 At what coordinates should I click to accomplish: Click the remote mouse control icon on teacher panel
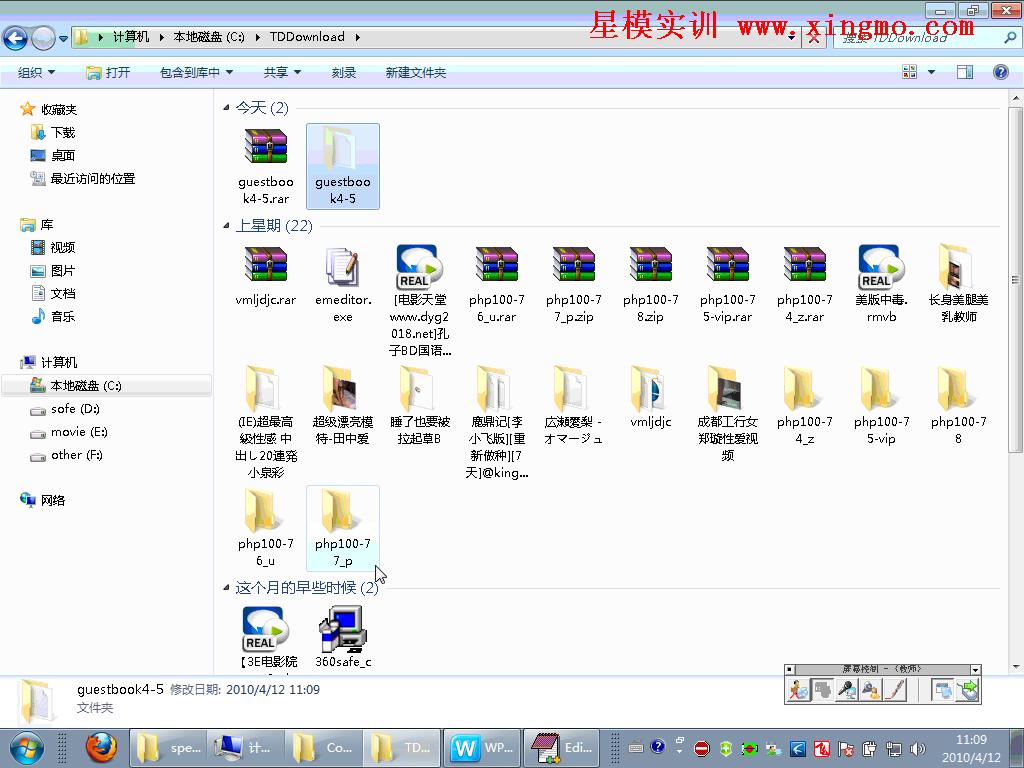click(x=967, y=690)
